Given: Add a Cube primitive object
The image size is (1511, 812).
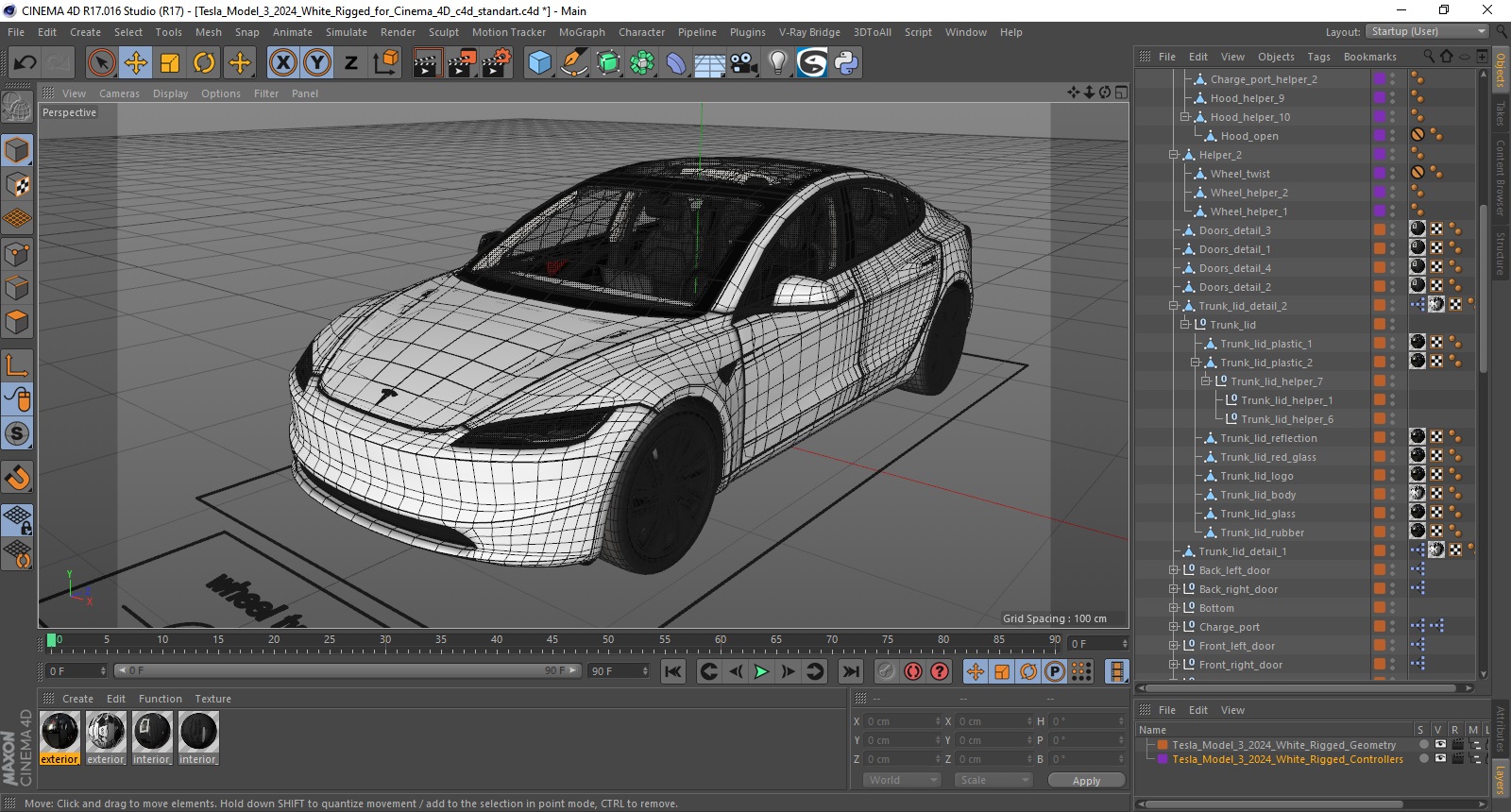Looking at the screenshot, I should coord(539,63).
